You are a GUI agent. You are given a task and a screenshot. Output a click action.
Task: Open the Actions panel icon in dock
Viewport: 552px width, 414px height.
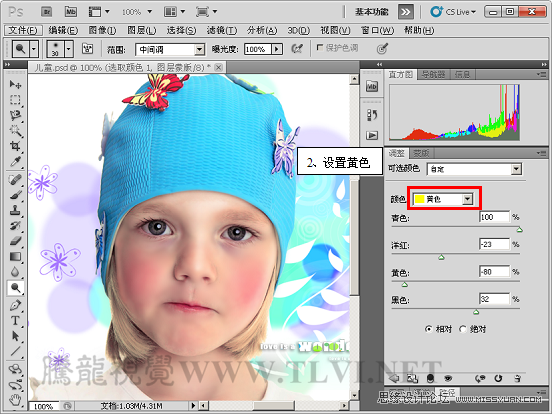[372, 135]
